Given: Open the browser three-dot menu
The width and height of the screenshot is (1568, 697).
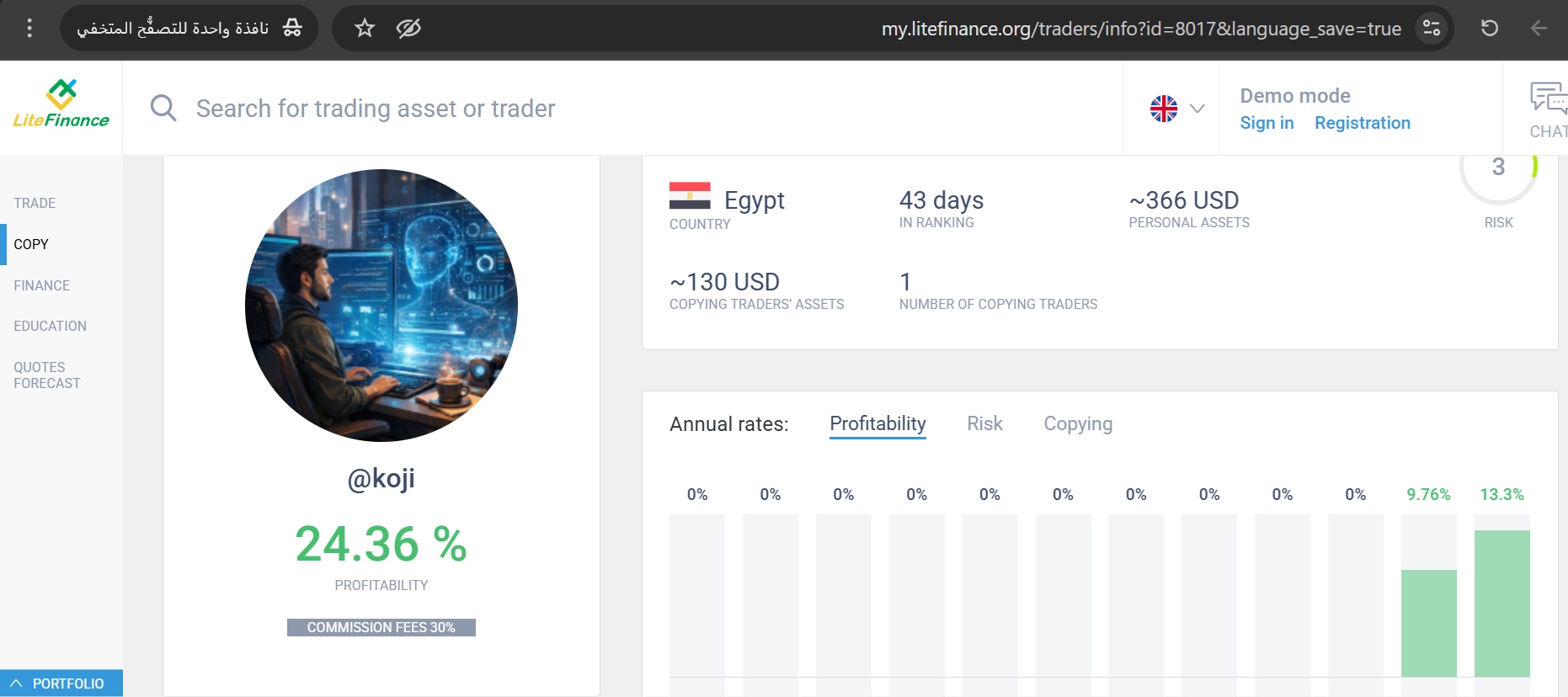Looking at the screenshot, I should coord(29,29).
